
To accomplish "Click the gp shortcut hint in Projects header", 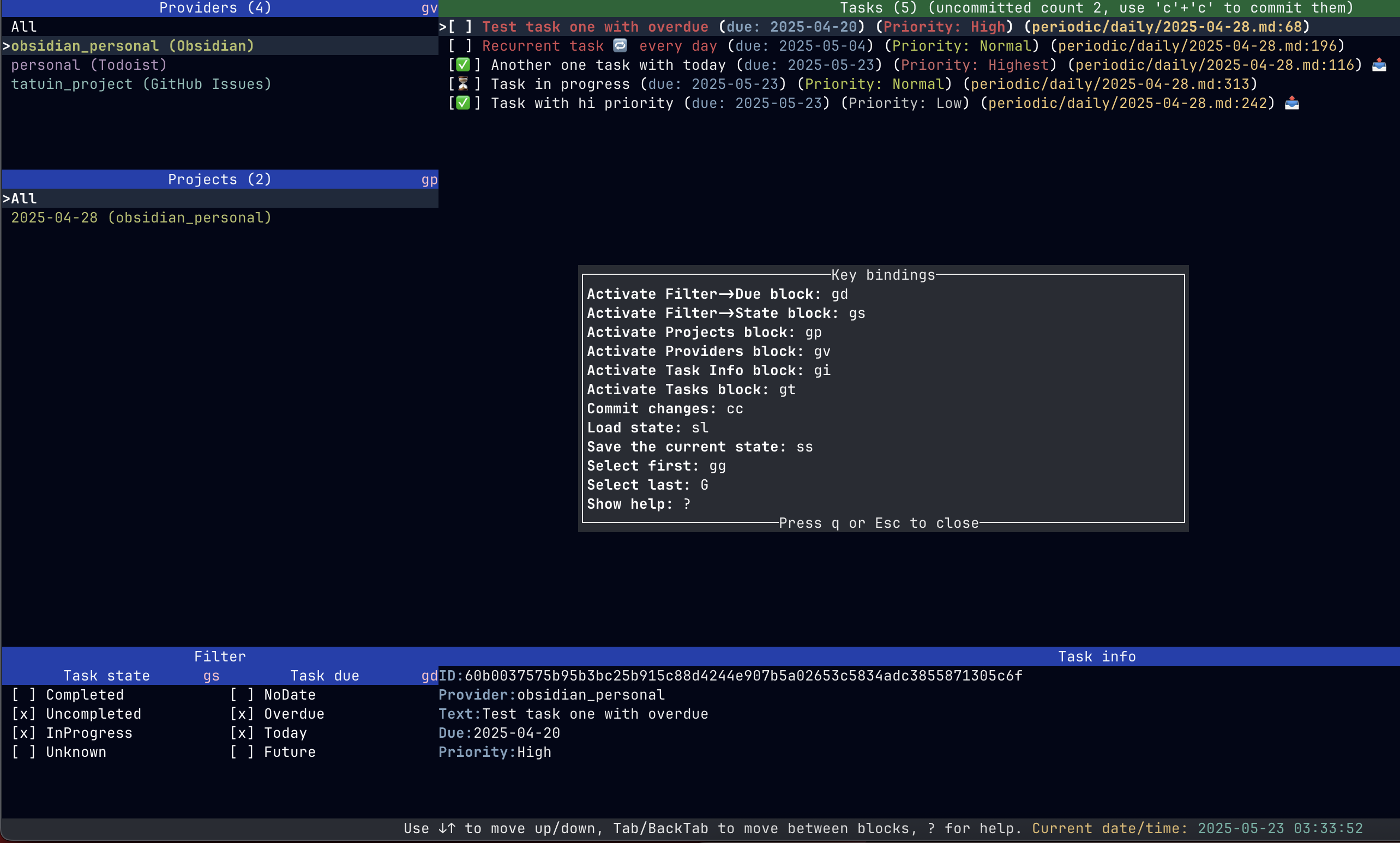I will (x=429, y=179).
